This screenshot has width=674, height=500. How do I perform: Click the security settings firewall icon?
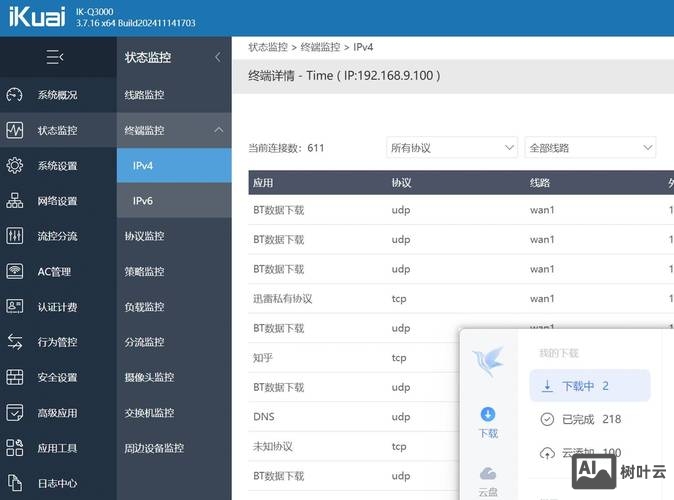(15, 377)
